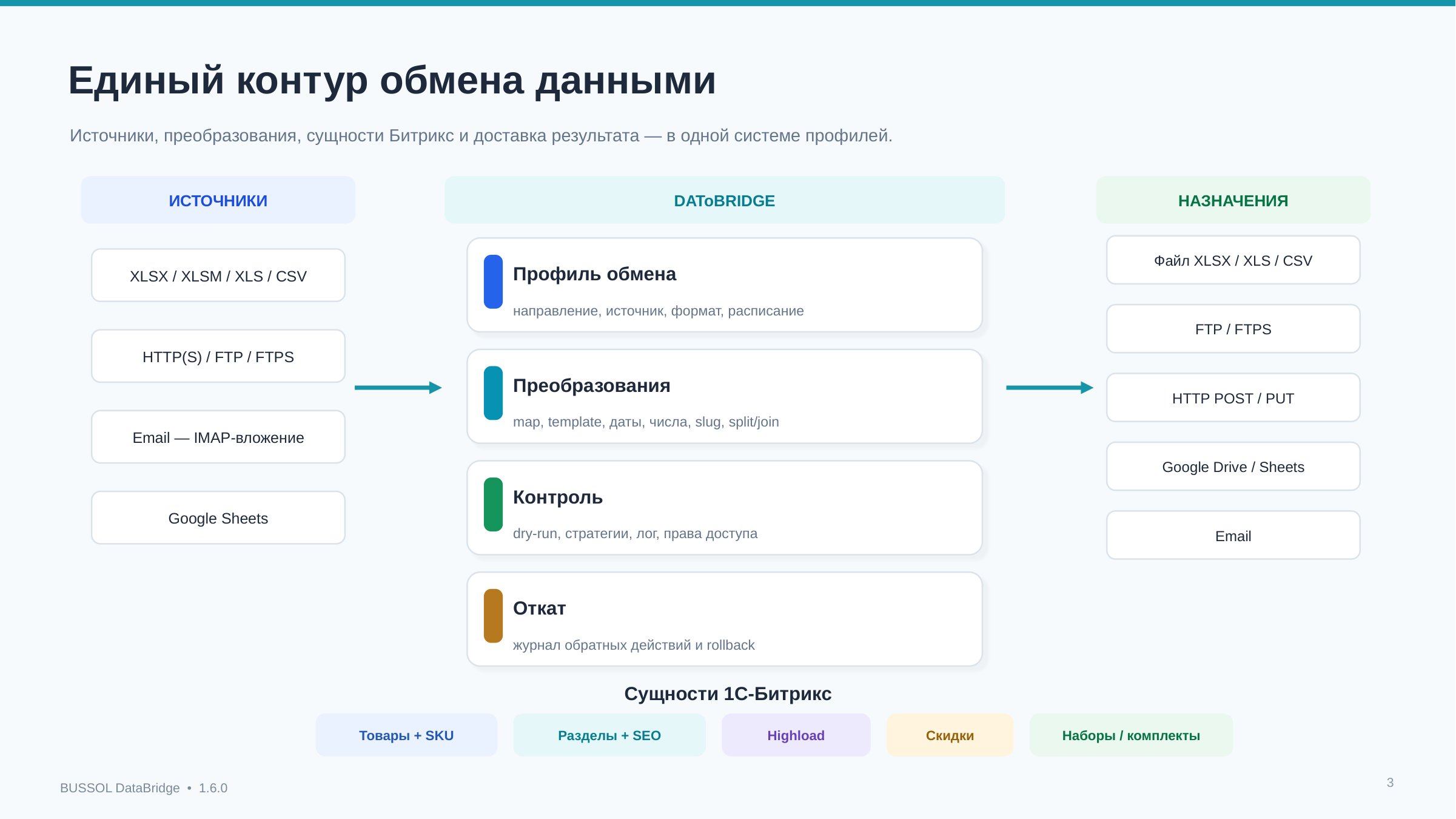Click the НАЗНАЧЕНИЯ column header

1233,200
